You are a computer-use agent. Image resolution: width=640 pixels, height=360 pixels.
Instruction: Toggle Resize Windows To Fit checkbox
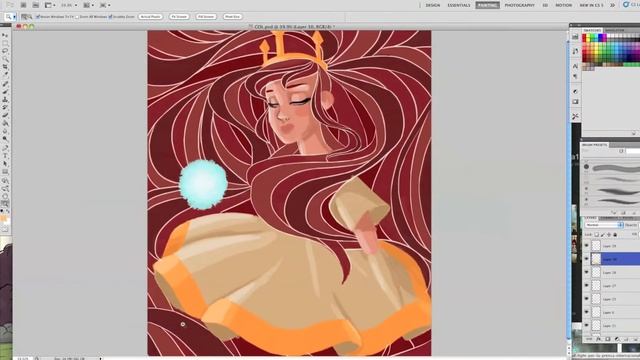pos(38,17)
